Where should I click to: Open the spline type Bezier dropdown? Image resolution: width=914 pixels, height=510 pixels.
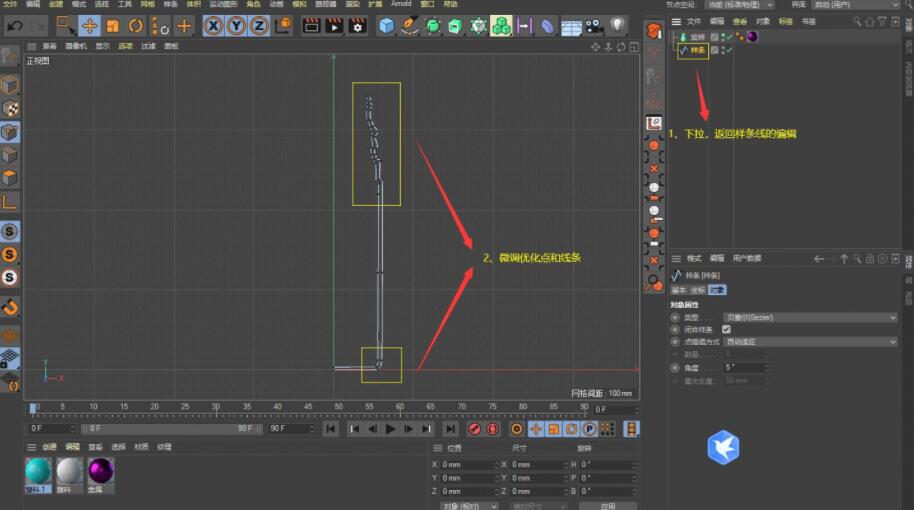(x=810, y=318)
